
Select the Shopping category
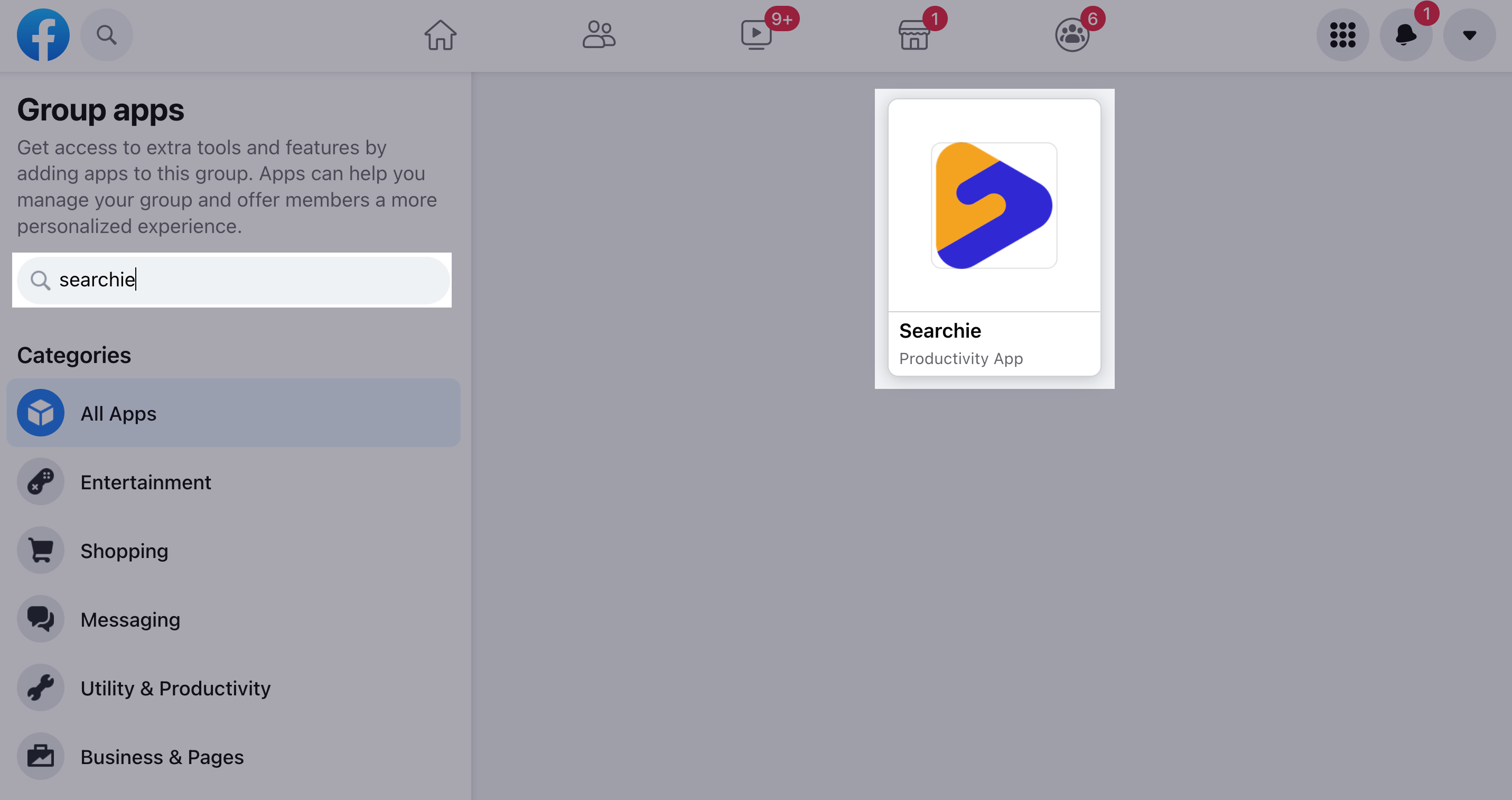tap(233, 551)
